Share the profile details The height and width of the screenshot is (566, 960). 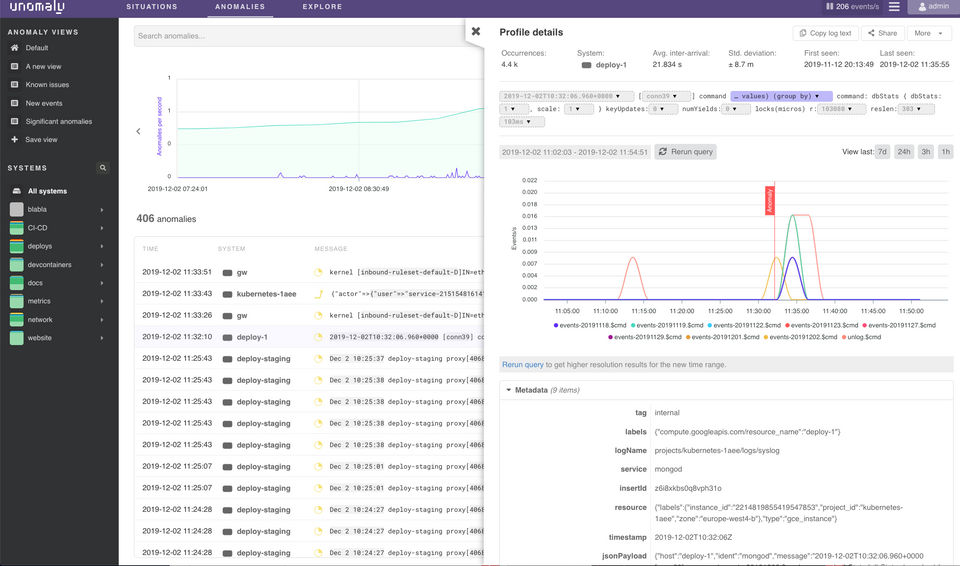click(x=882, y=33)
